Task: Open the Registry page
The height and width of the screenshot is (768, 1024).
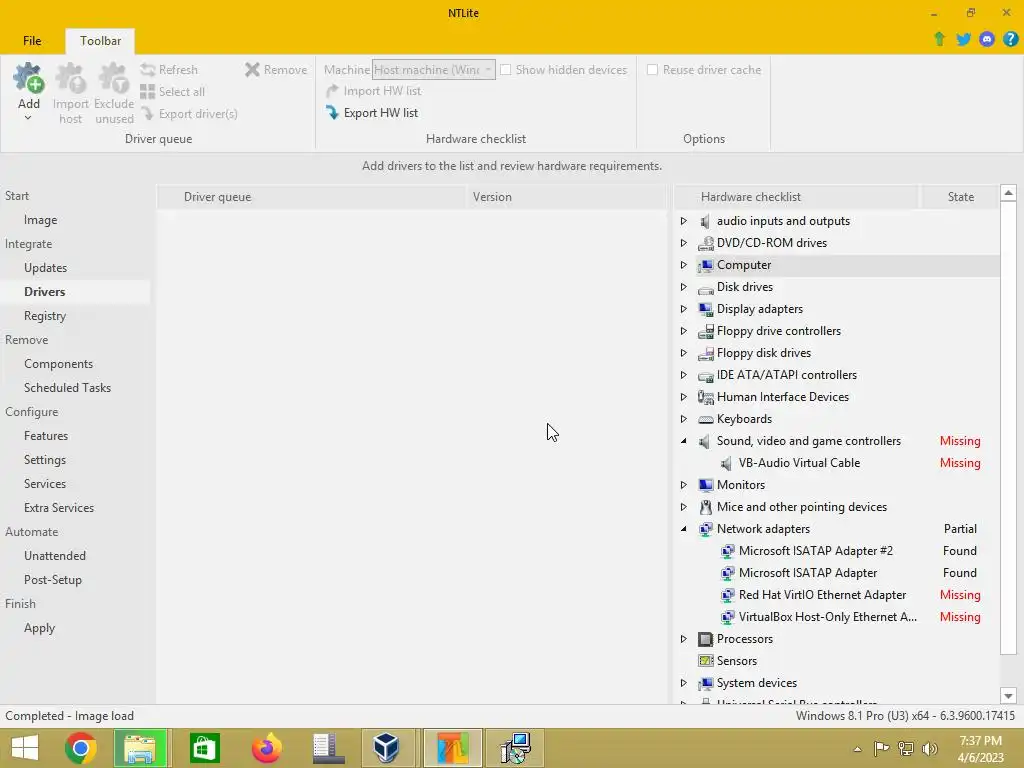Action: click(45, 316)
